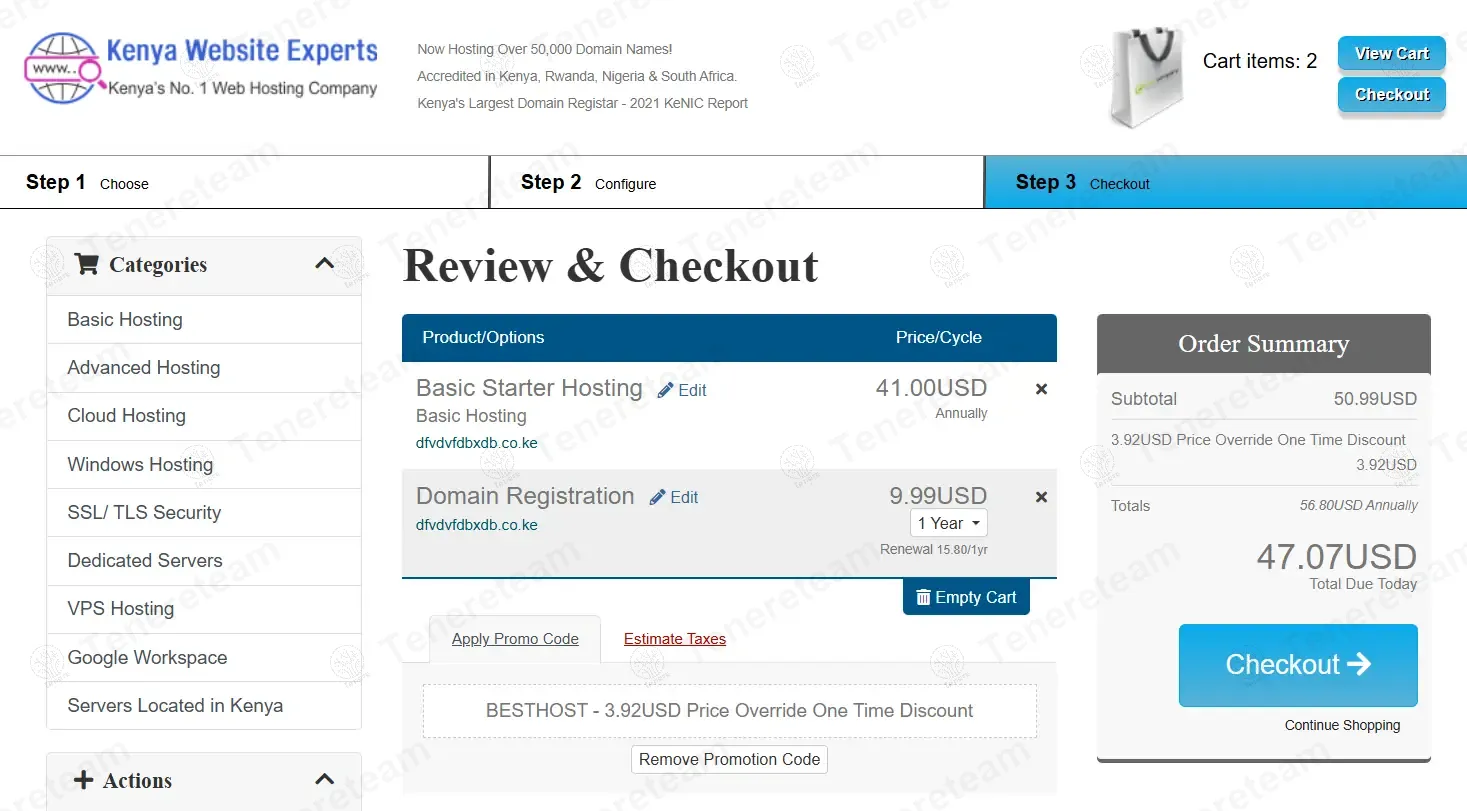Open the Google Workspace category
Viewport: 1467px width, 811px height.
(x=204, y=658)
